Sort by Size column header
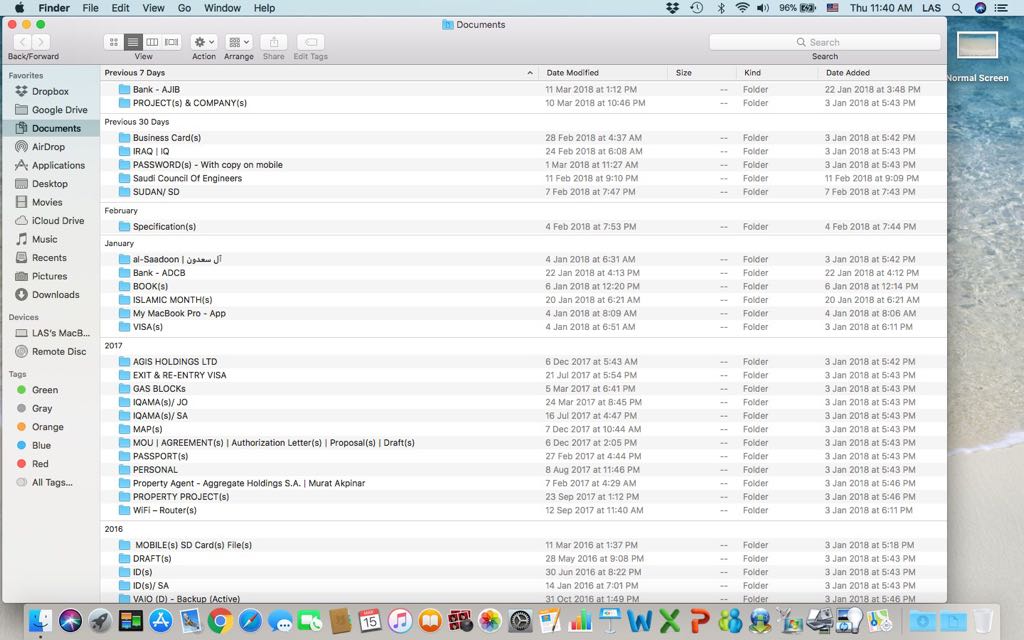1024x640 pixels. click(701, 72)
